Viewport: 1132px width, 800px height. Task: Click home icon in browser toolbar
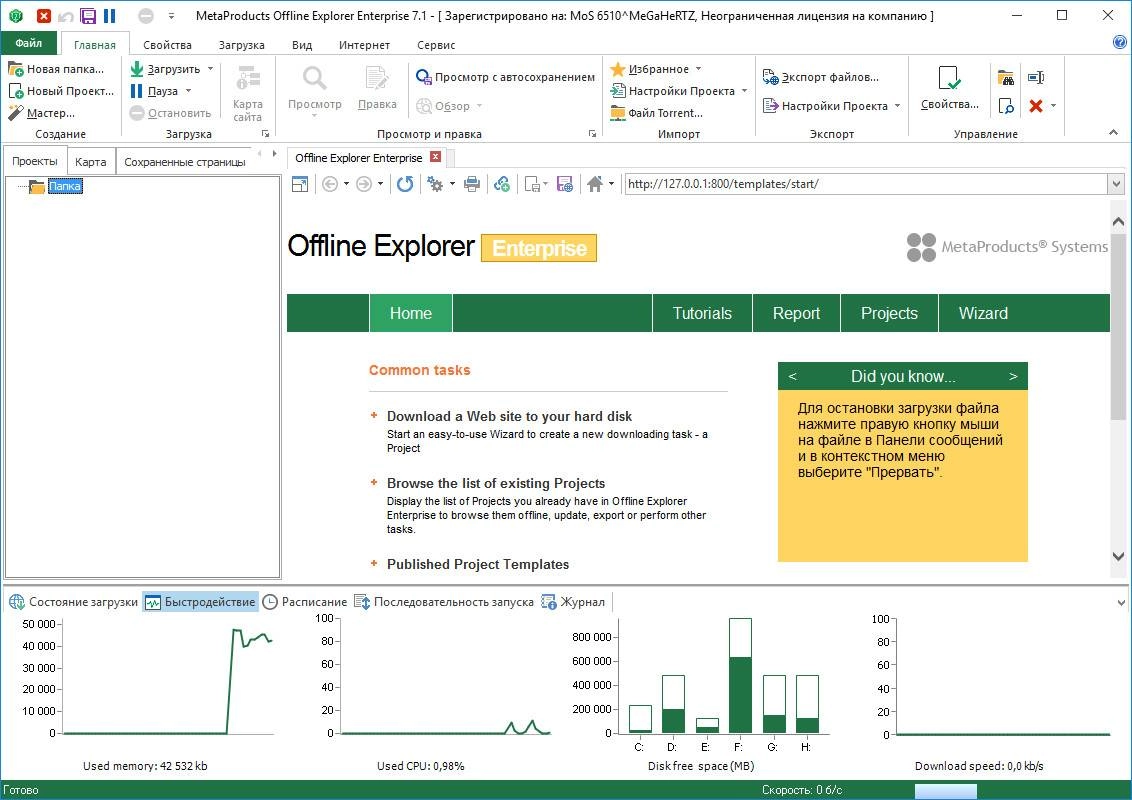coord(595,184)
